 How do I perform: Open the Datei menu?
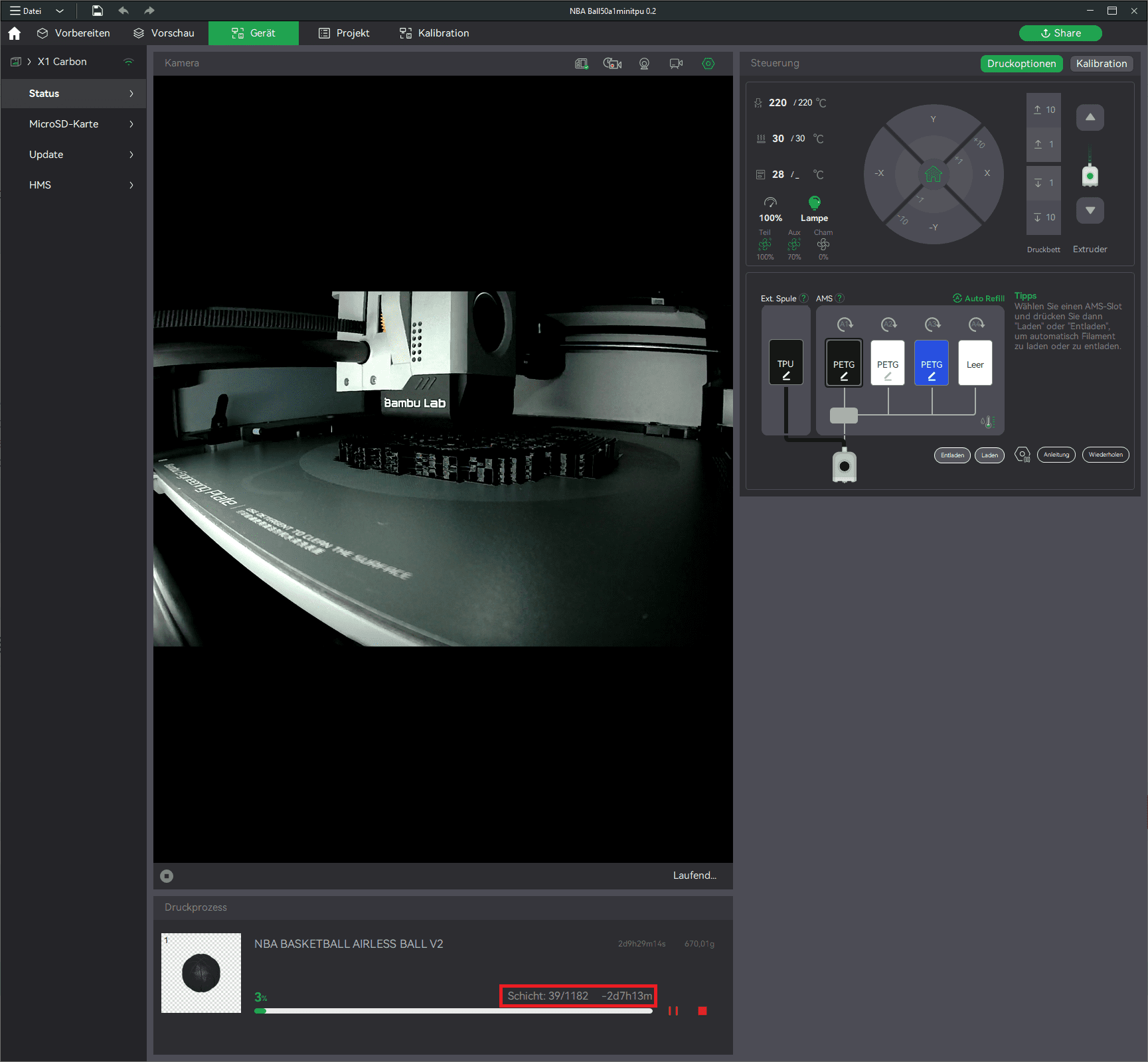[x=26, y=11]
